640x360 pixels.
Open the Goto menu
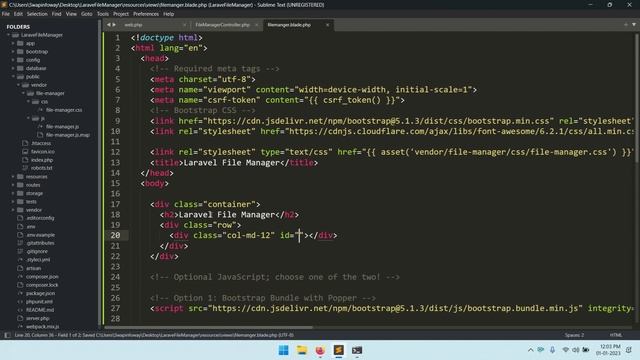click(x=87, y=14)
